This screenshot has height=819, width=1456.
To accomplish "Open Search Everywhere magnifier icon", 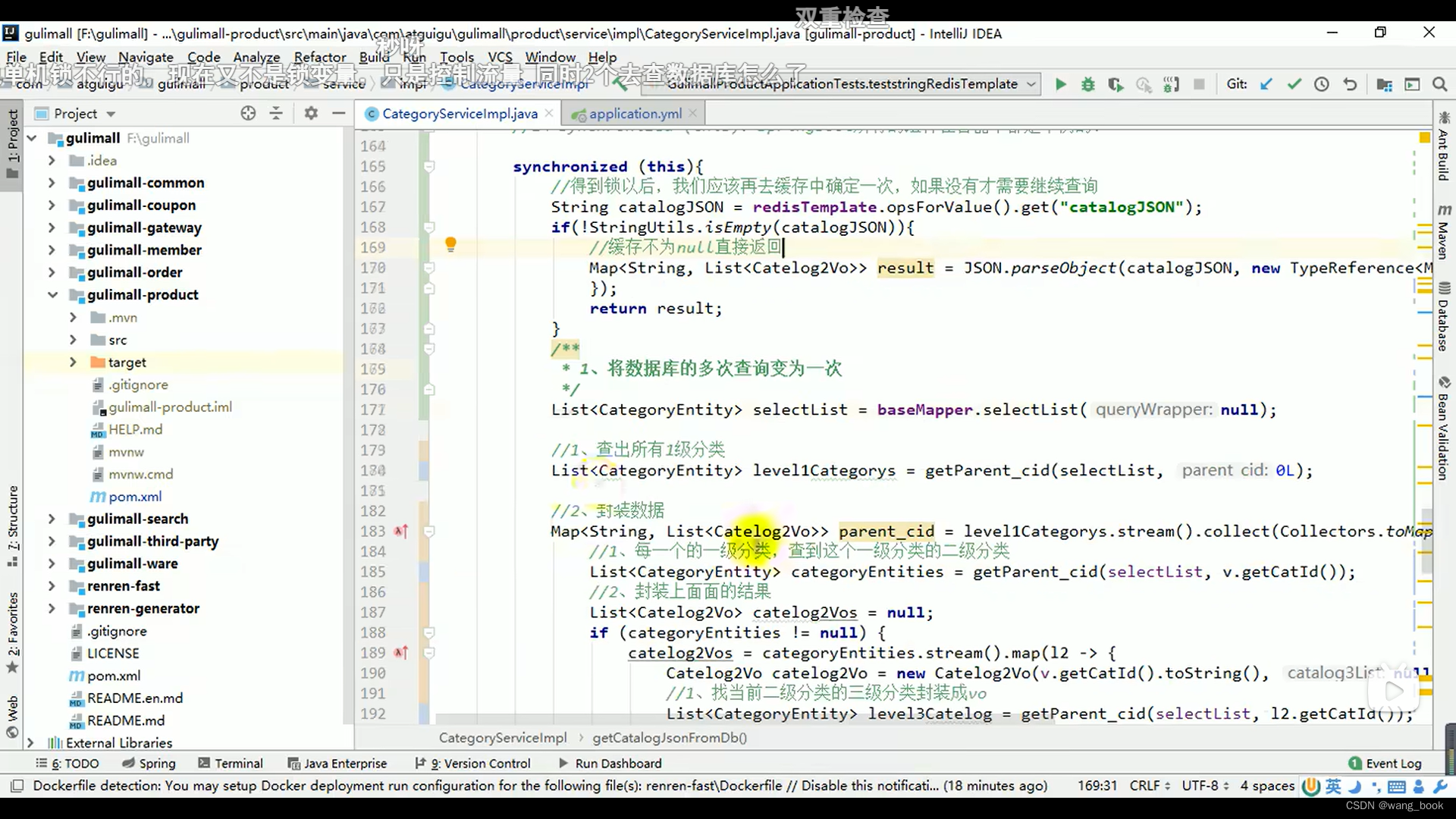I will (x=1439, y=84).
